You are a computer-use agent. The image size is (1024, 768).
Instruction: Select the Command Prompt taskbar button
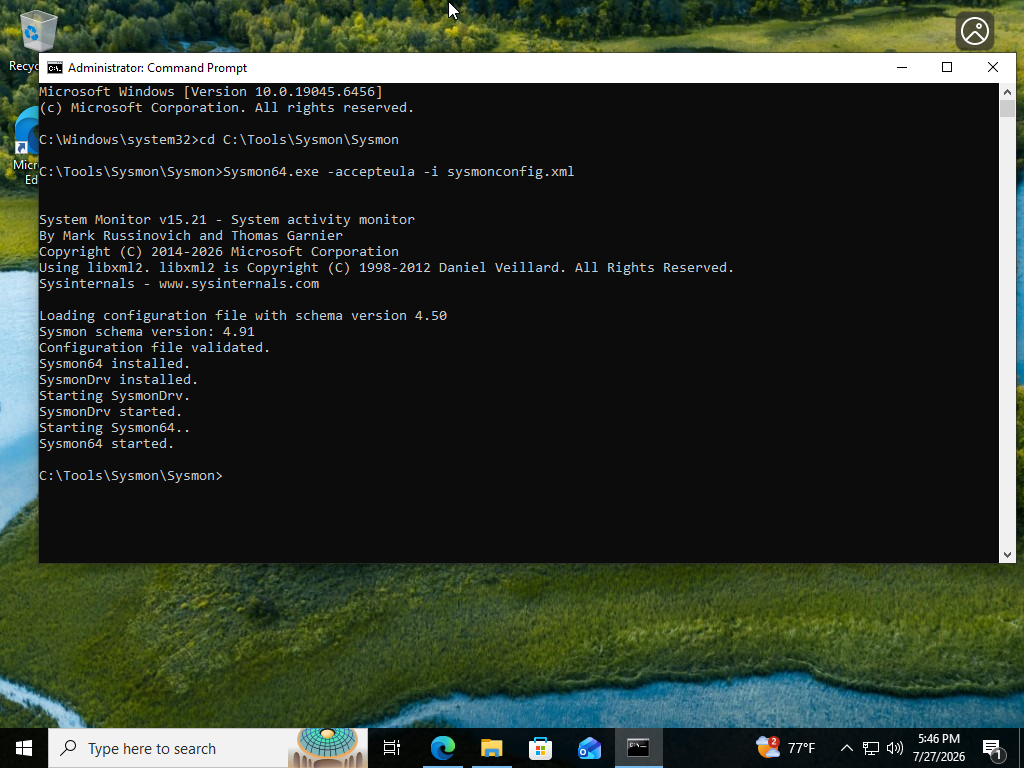(638, 748)
